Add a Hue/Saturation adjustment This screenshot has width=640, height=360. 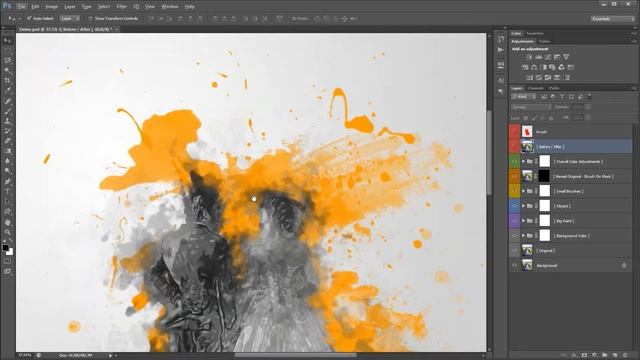[525, 67]
